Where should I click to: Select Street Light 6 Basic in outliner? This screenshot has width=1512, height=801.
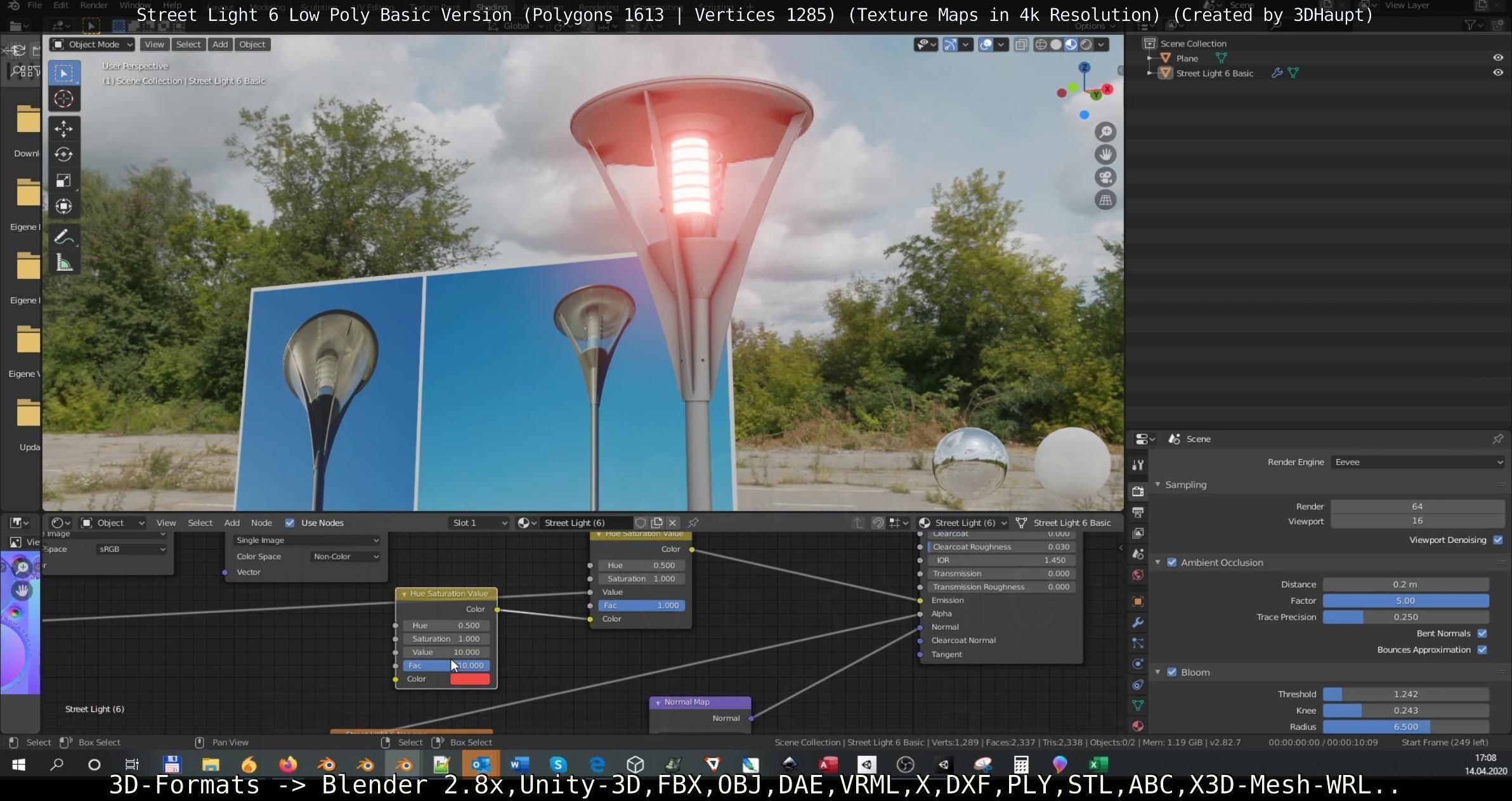point(1215,73)
